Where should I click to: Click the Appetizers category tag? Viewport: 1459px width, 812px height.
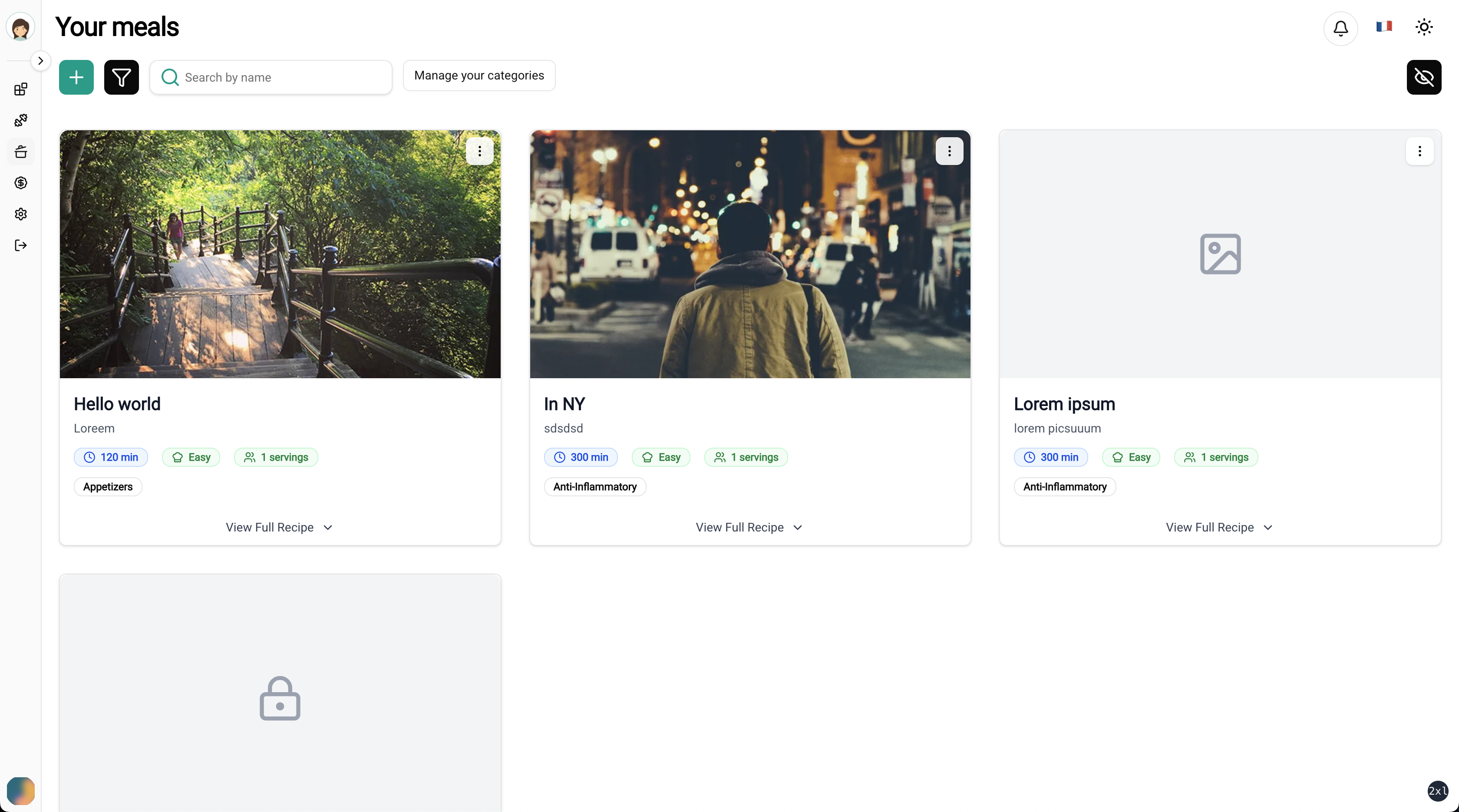pos(108,486)
